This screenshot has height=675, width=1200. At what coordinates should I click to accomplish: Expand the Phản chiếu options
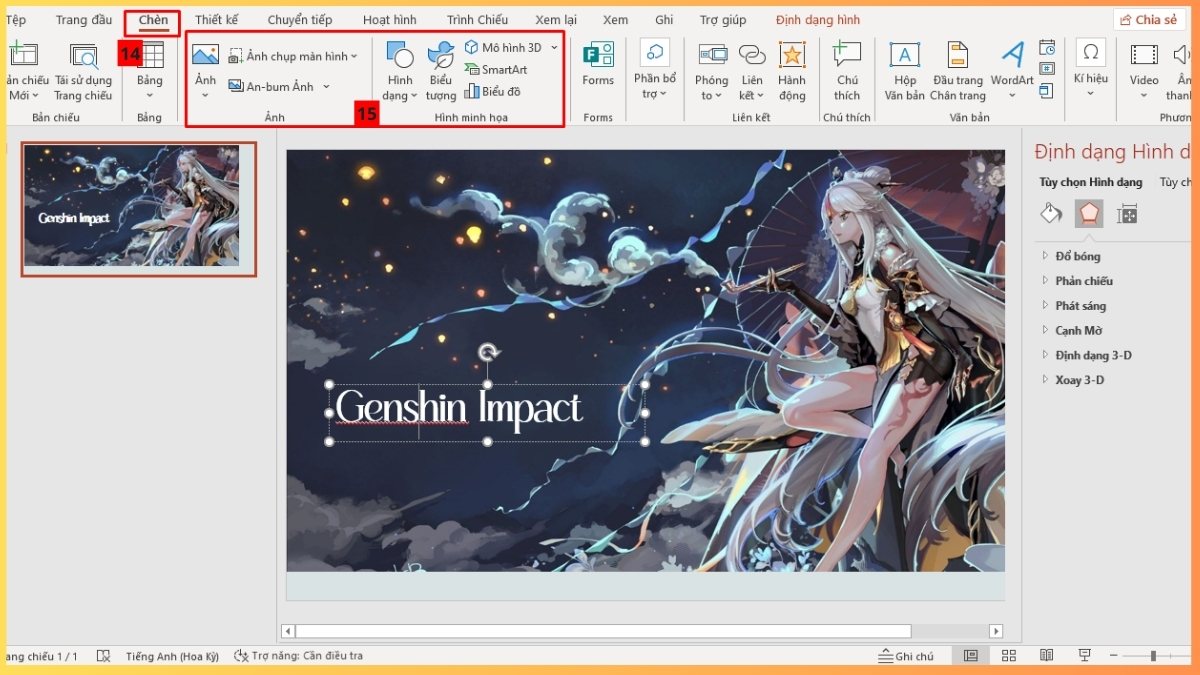[x=1086, y=280]
